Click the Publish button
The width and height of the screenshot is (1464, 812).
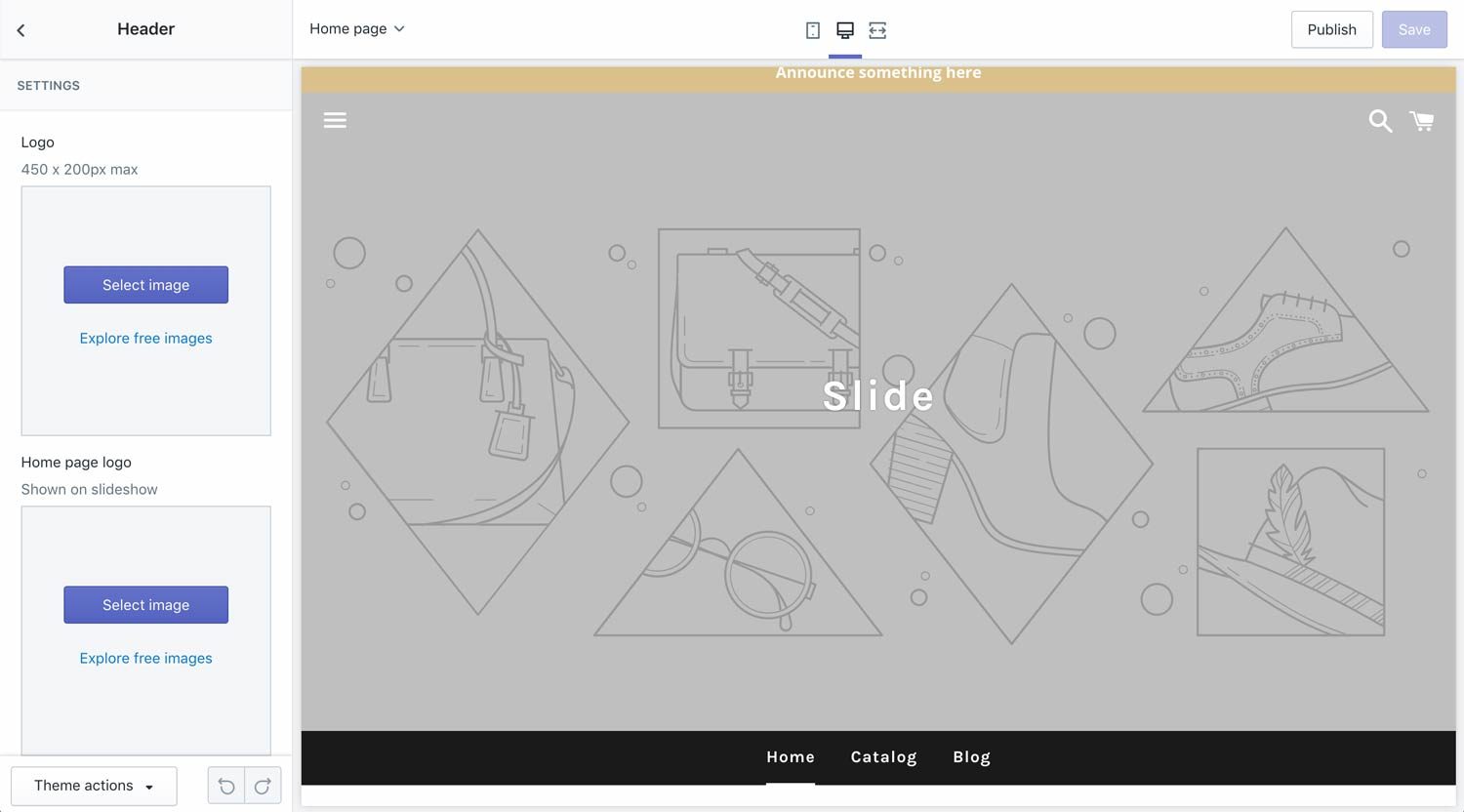pyautogui.click(x=1331, y=29)
